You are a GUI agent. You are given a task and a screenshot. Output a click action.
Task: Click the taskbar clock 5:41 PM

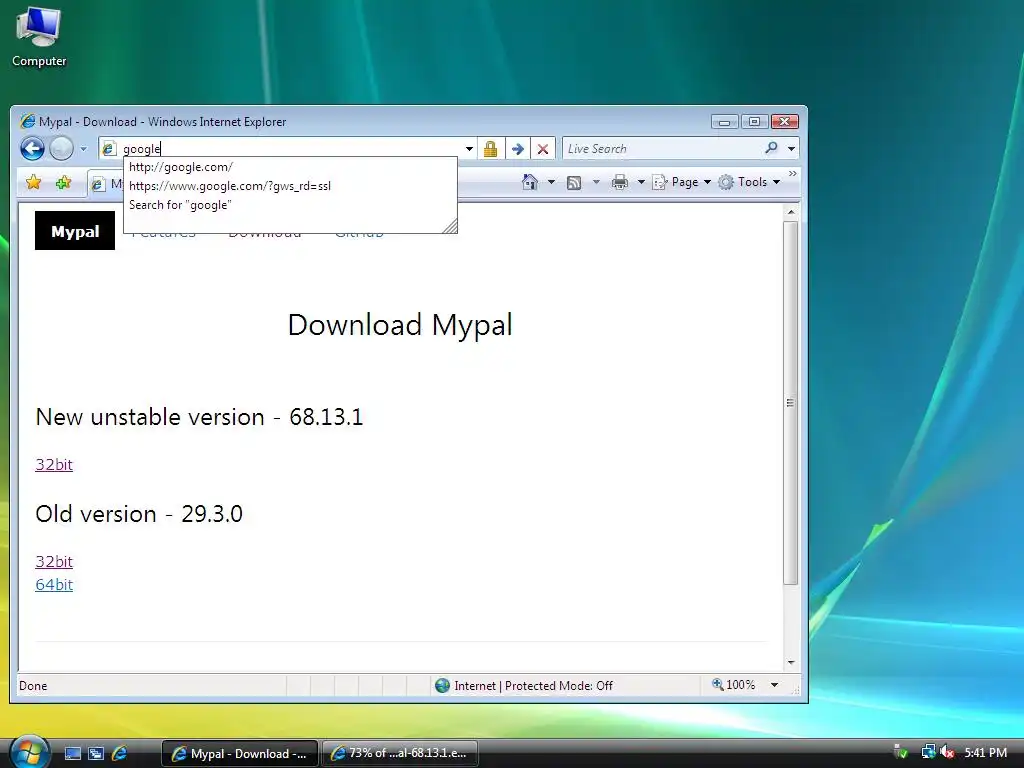985,753
